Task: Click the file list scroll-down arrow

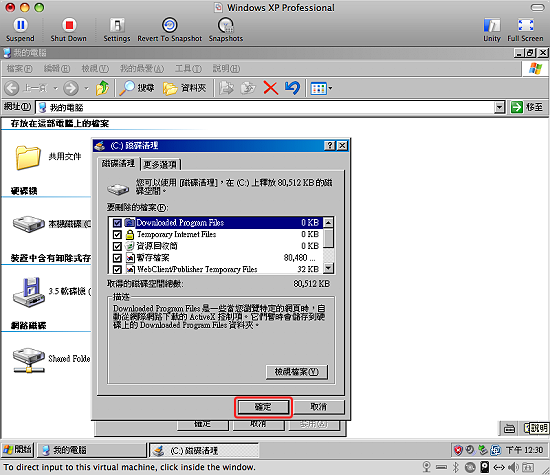Action: click(x=328, y=269)
